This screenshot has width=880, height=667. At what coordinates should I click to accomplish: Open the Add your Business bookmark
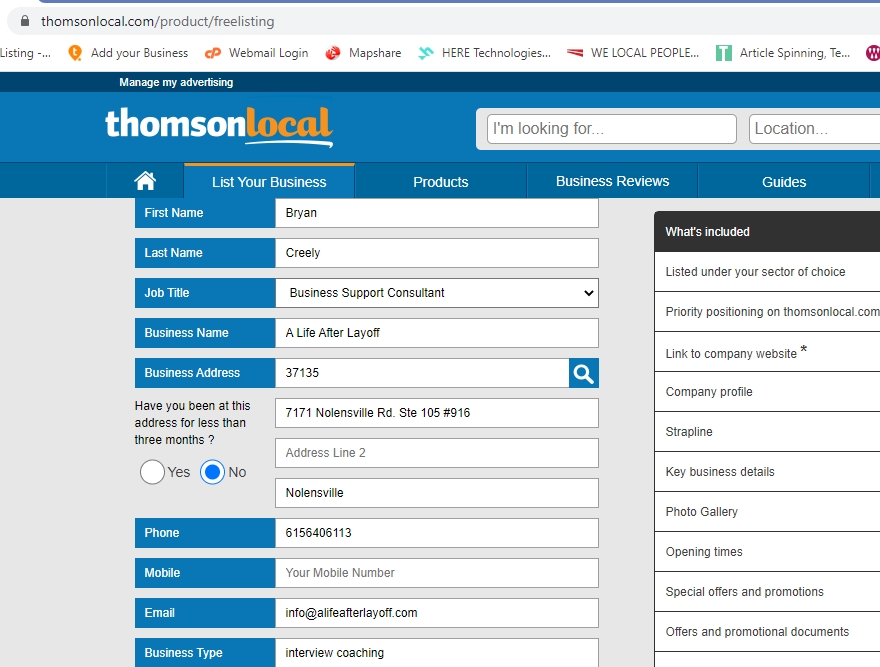(128, 53)
